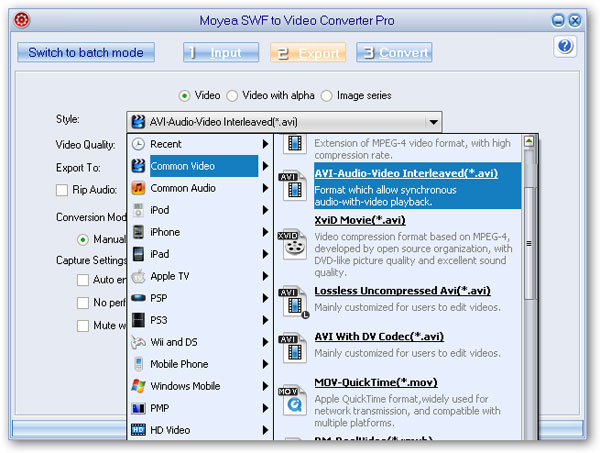Select the Manual conversion mode radio button
Screen dimensions: 600x453
pos(83,240)
